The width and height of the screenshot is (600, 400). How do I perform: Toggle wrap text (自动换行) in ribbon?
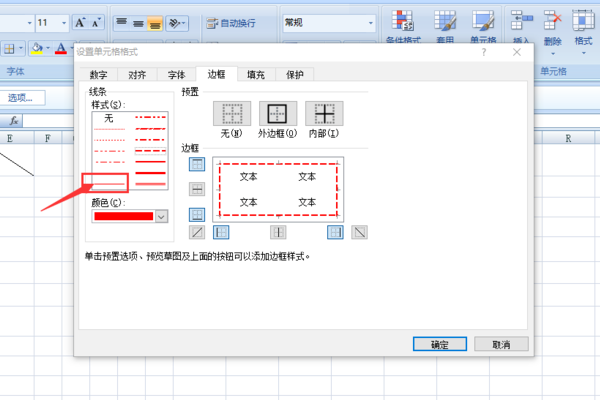[x=231, y=23]
